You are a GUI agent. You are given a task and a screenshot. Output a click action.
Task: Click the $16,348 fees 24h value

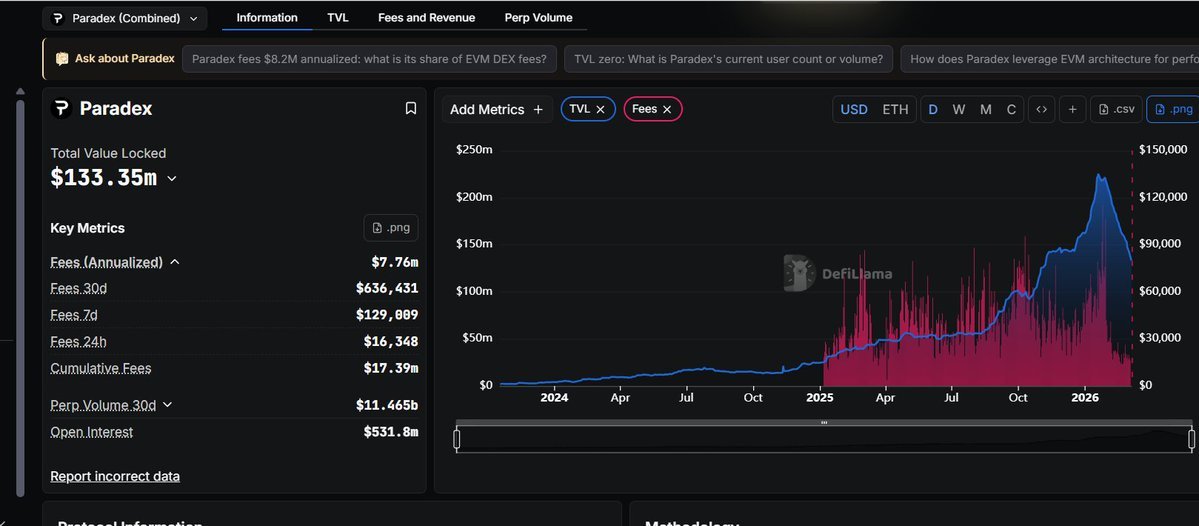391,341
